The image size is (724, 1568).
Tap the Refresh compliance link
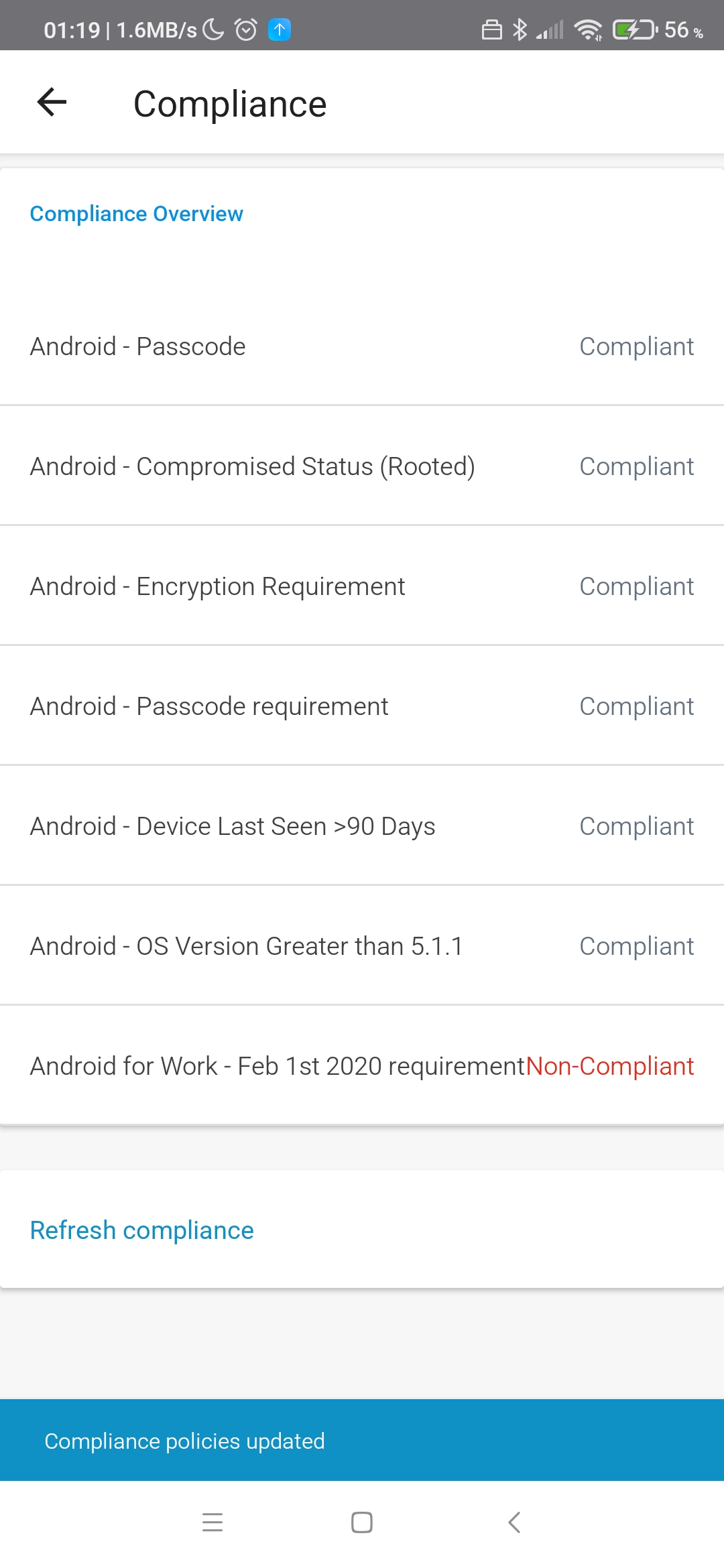point(142,1230)
